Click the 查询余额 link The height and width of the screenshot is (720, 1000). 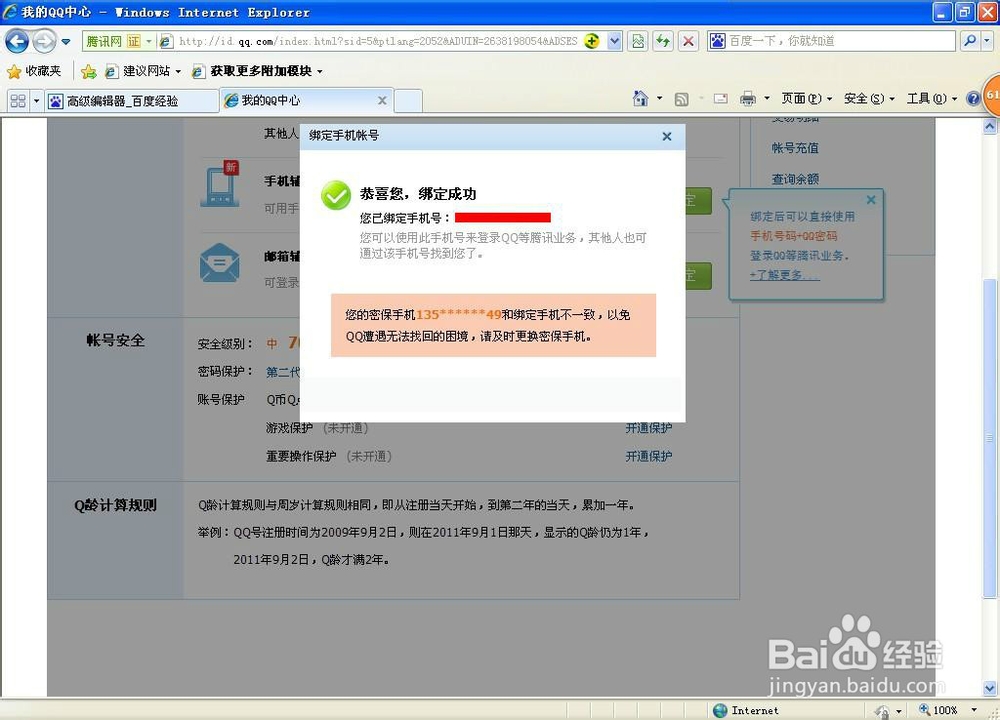point(795,179)
